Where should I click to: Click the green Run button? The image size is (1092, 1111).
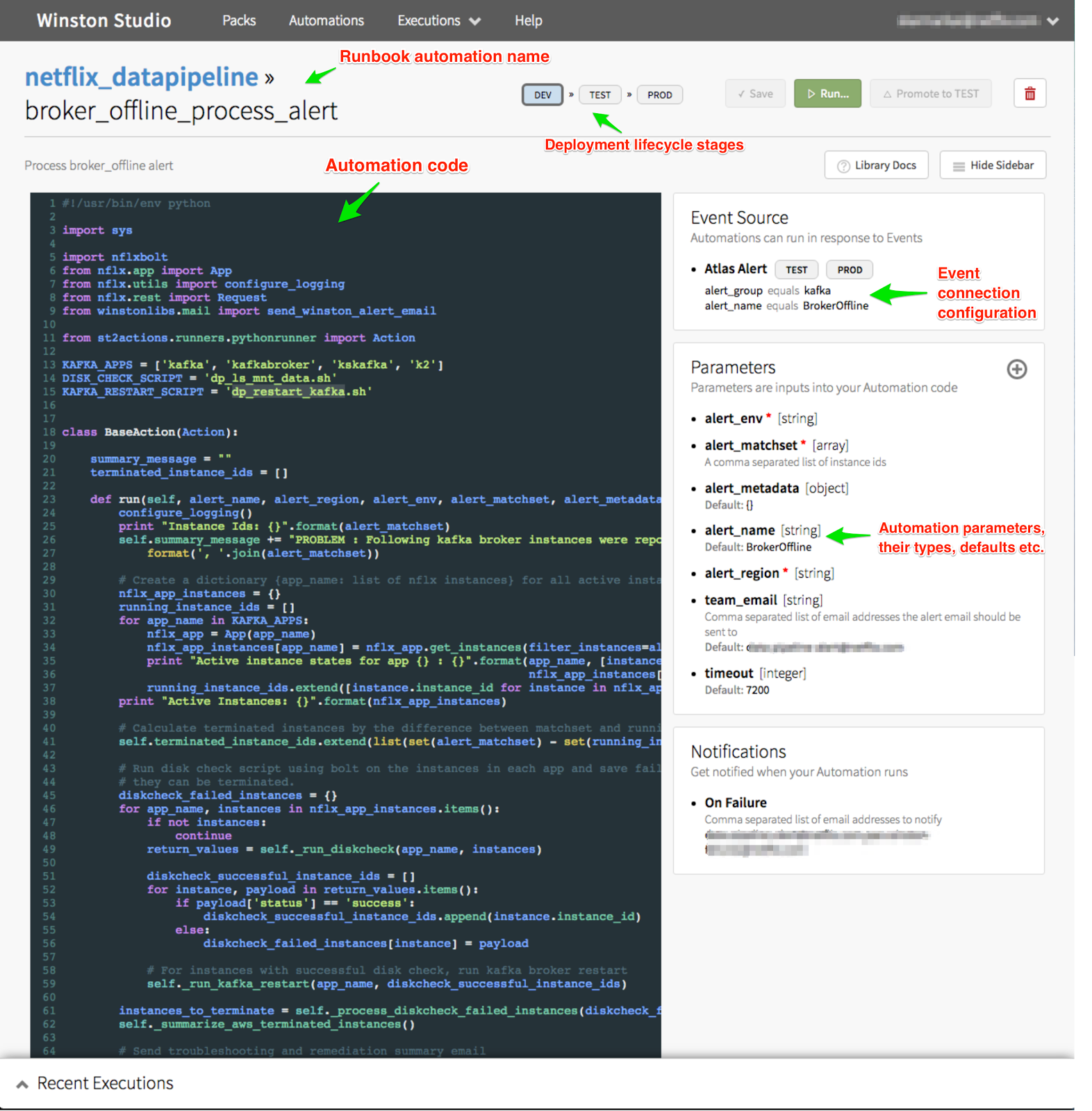827,94
